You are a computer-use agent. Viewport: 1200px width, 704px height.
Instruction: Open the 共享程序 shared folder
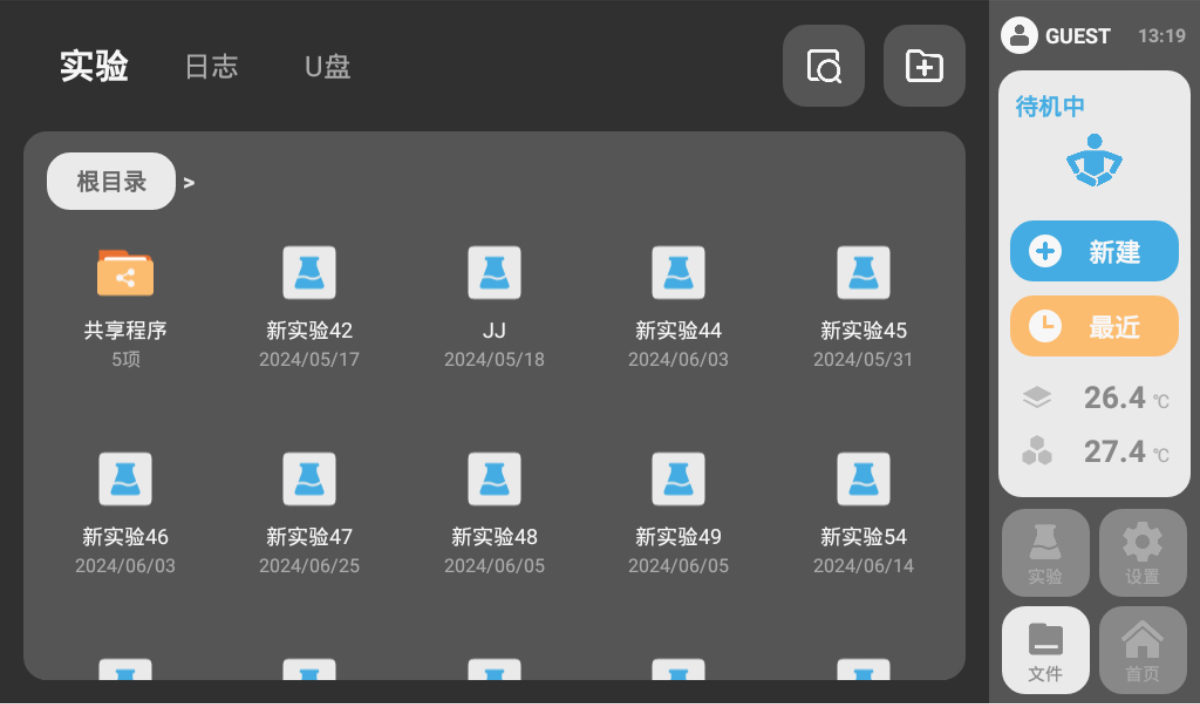[125, 274]
